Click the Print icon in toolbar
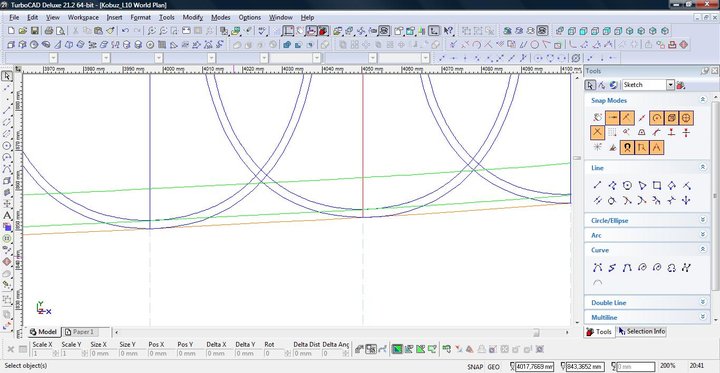Image resolution: width=720 pixels, height=373 pixels. pos(49,31)
